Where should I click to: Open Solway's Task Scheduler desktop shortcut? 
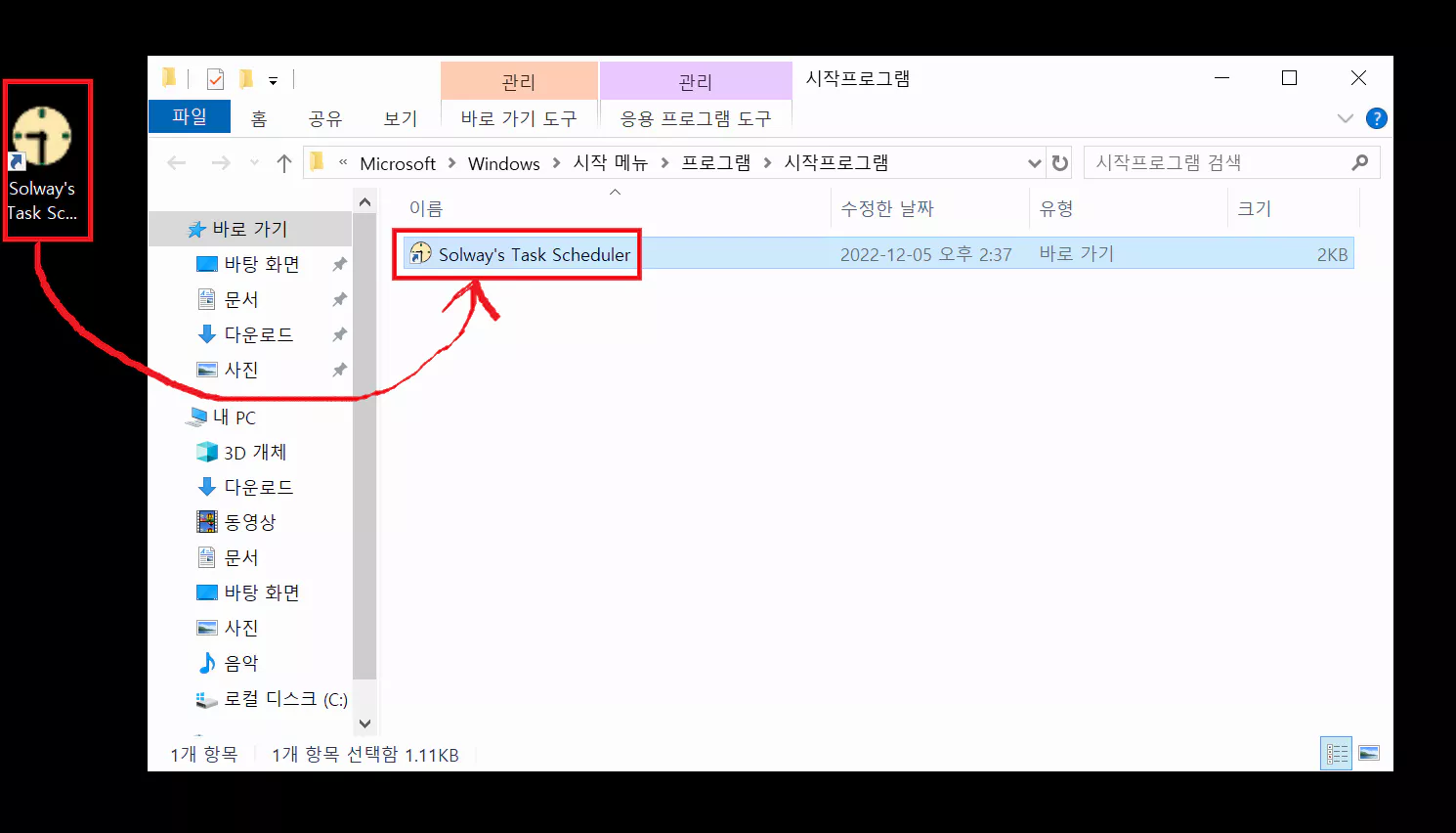[x=46, y=137]
